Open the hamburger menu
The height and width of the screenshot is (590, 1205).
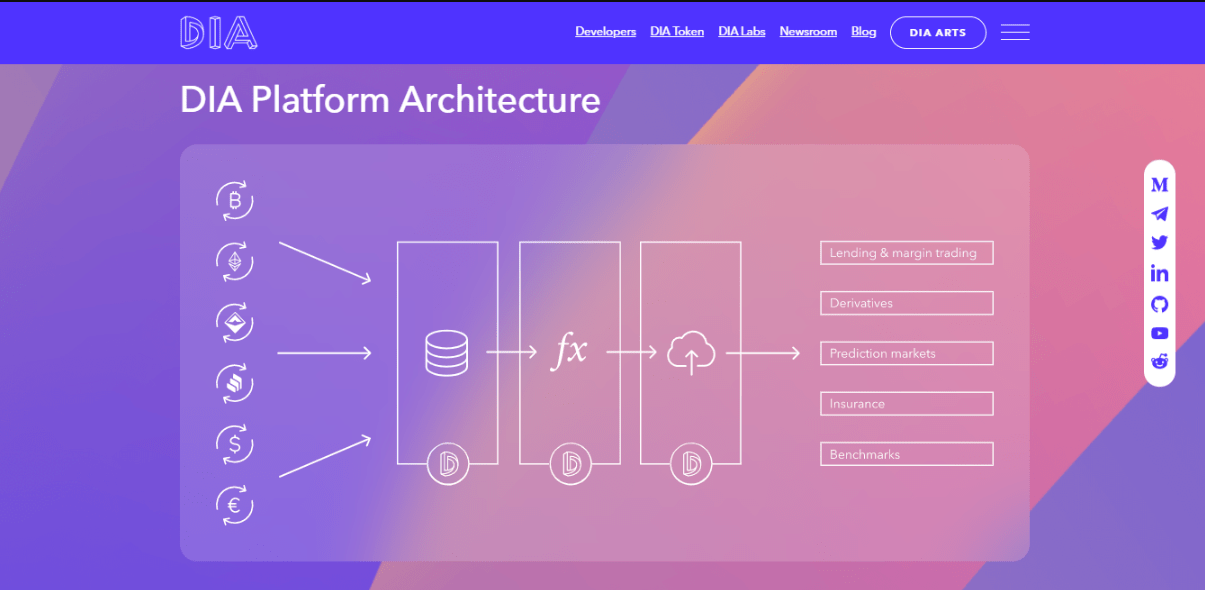(1015, 31)
